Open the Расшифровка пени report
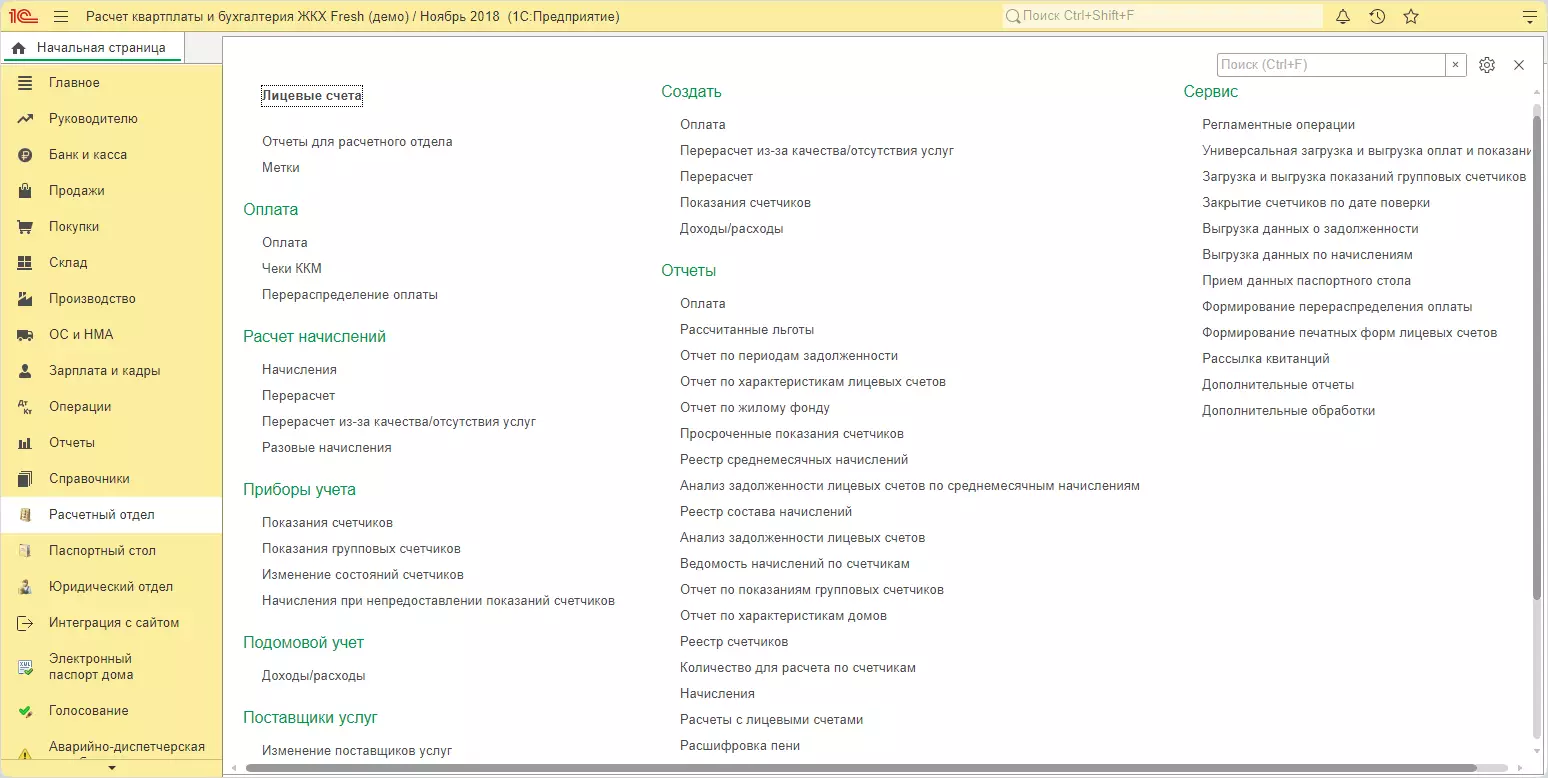The image size is (1548, 778). pos(740,746)
